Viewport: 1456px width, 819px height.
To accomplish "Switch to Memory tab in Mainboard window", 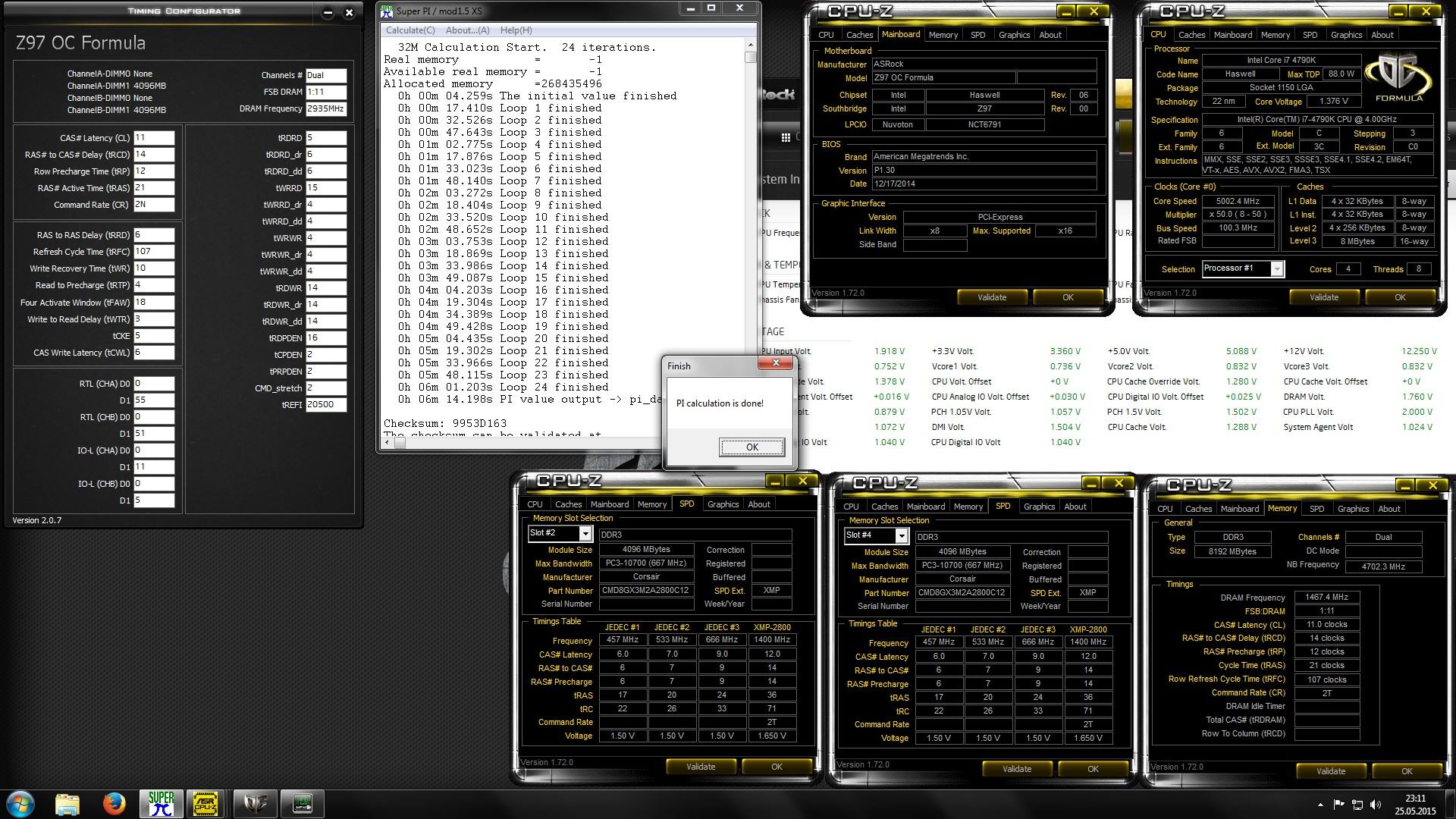I will coord(943,35).
